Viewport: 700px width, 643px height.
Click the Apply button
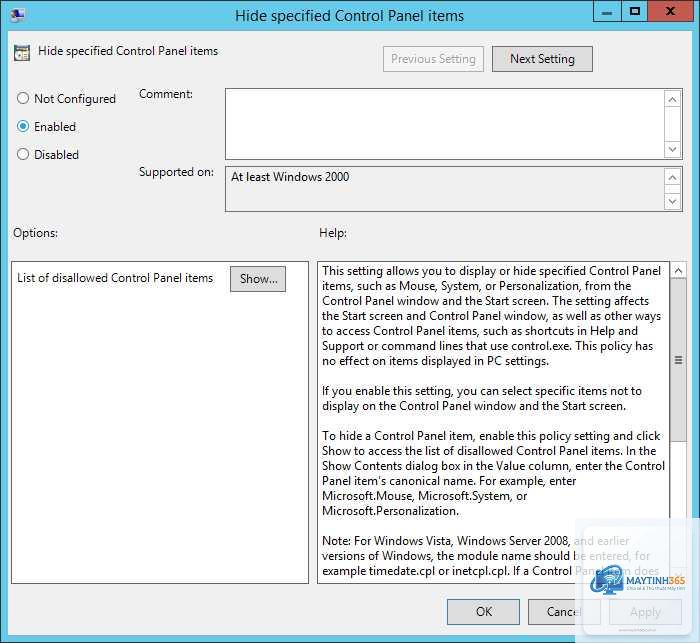point(645,612)
